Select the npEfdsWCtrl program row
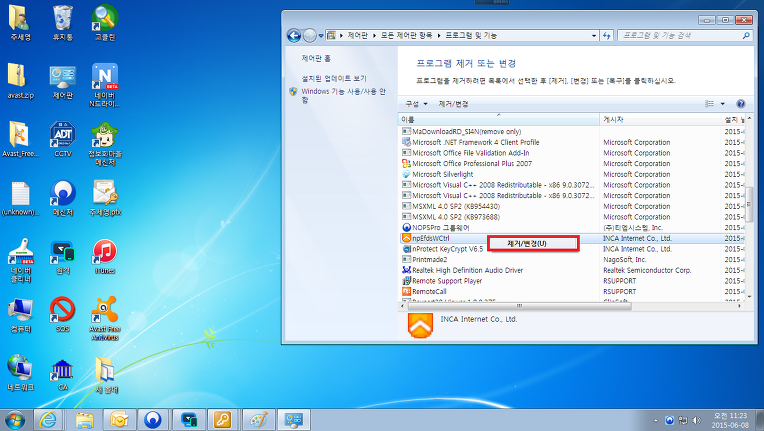764x431 pixels. [x=573, y=238]
